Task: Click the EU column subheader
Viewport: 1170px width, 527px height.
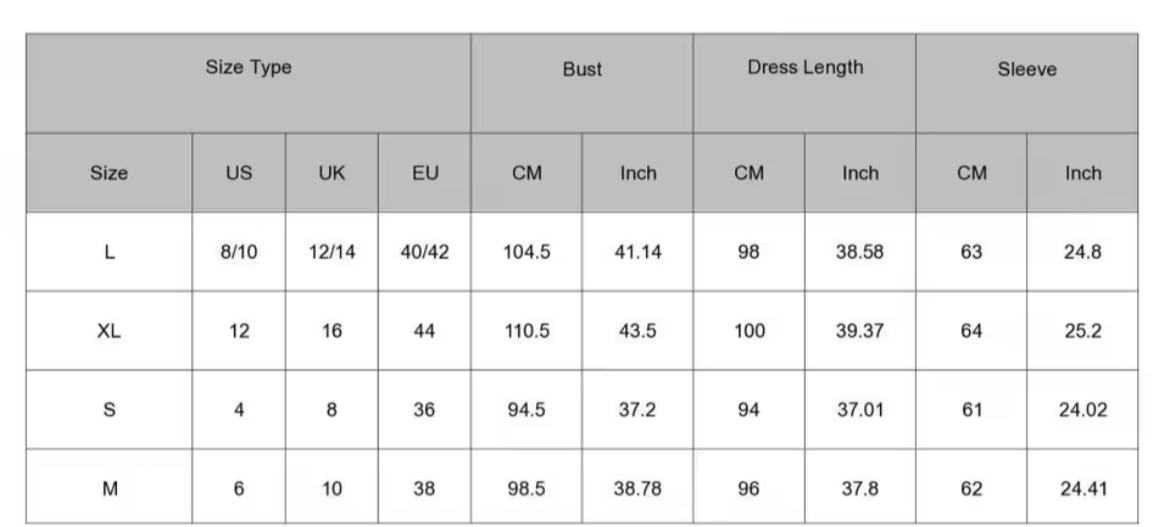Action: pyautogui.click(x=425, y=173)
